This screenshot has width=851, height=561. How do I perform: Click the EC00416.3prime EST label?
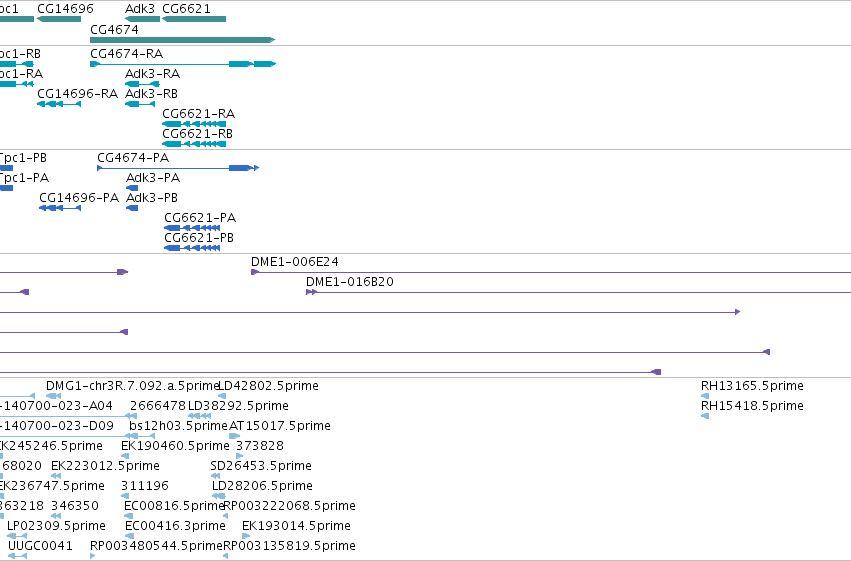(175, 527)
